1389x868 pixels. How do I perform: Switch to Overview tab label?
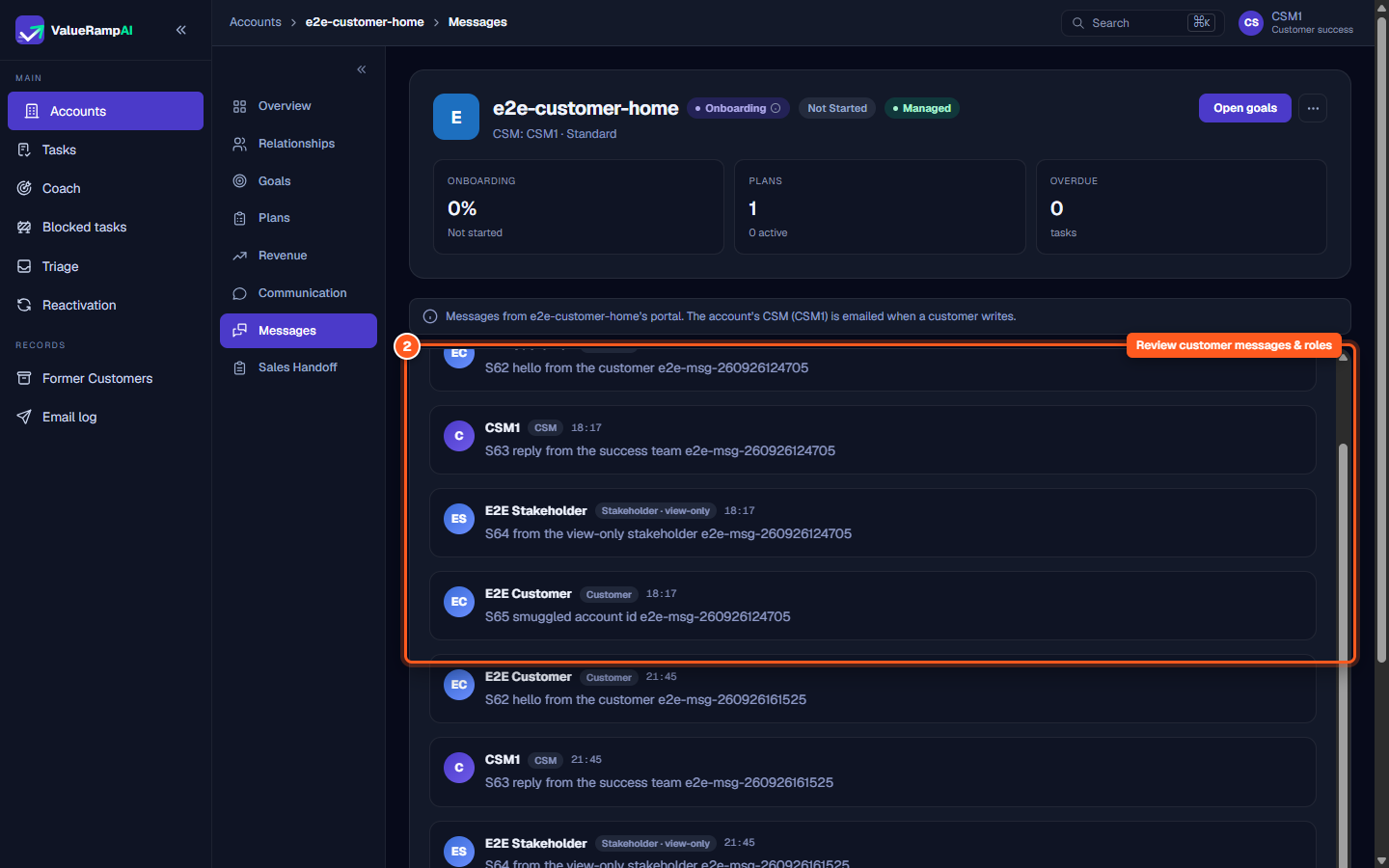[x=285, y=106]
